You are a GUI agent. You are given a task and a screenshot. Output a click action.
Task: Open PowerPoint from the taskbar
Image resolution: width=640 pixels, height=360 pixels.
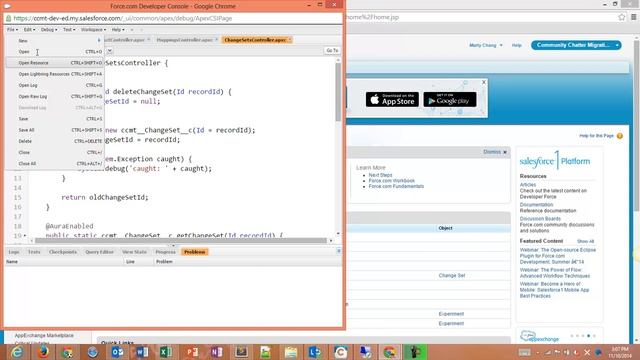click(192, 352)
